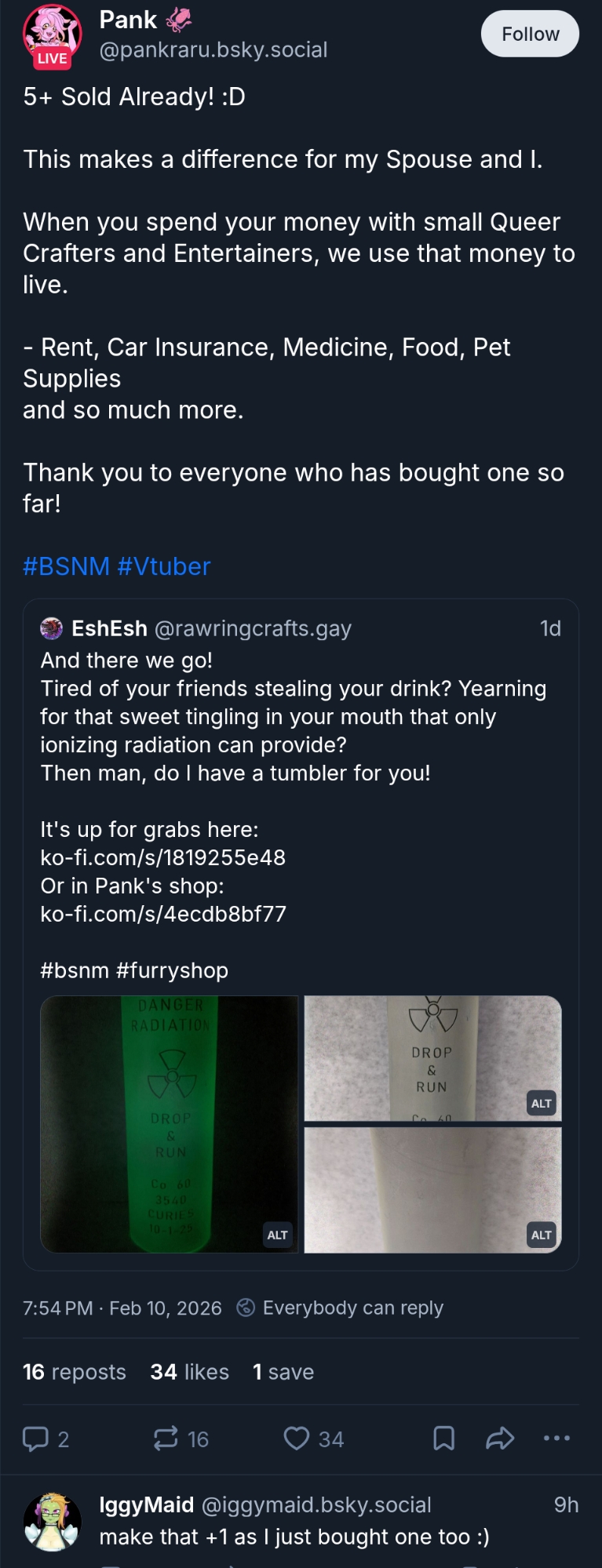Follow Pank's account
Screen dimensions: 602x1568
(530, 34)
